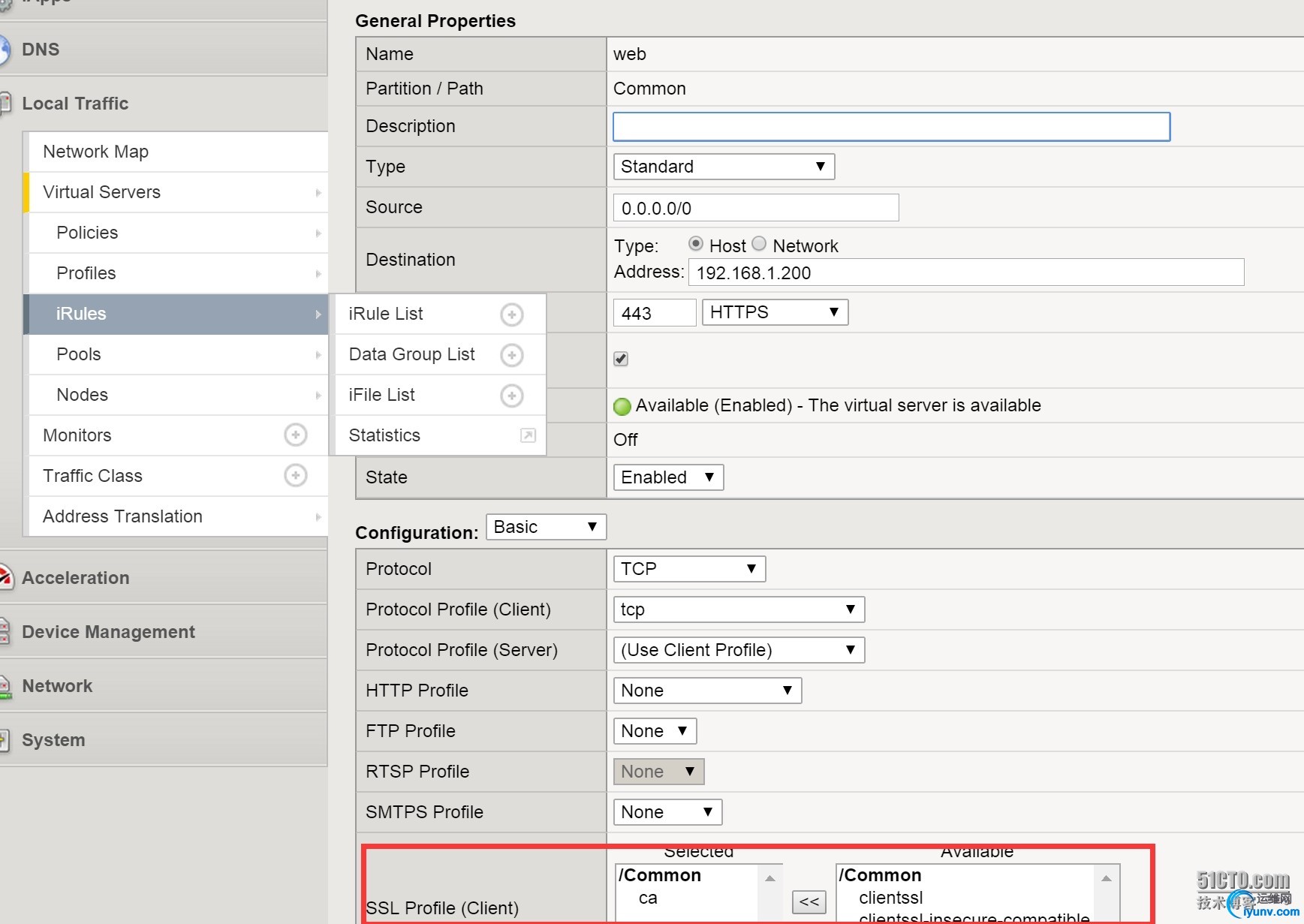The width and height of the screenshot is (1304, 924).
Task: Click the plus icon next to iRule List
Action: coord(512,315)
